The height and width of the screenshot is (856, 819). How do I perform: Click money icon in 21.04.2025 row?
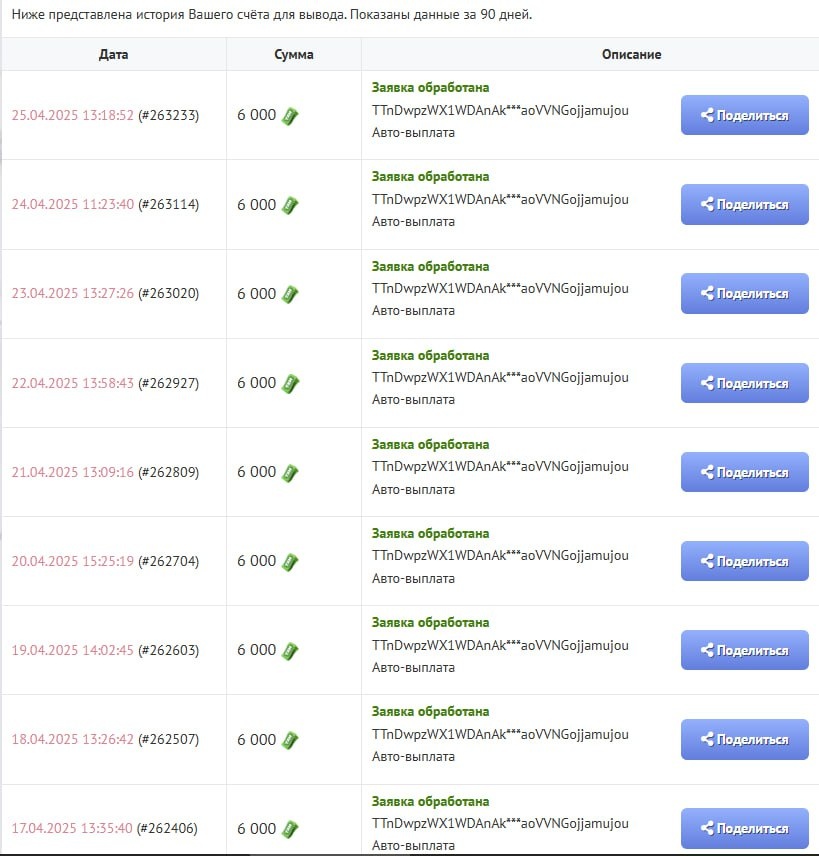click(290, 472)
